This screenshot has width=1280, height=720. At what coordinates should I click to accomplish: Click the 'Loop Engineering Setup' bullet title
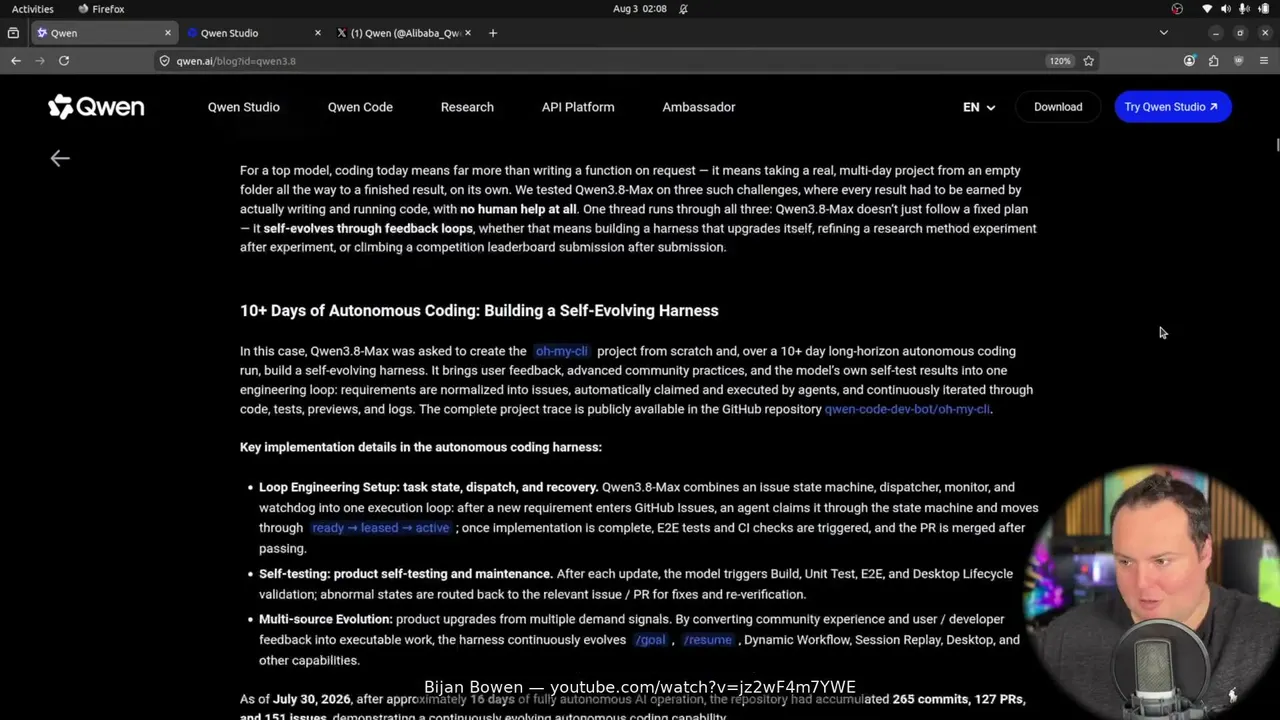pos(429,487)
